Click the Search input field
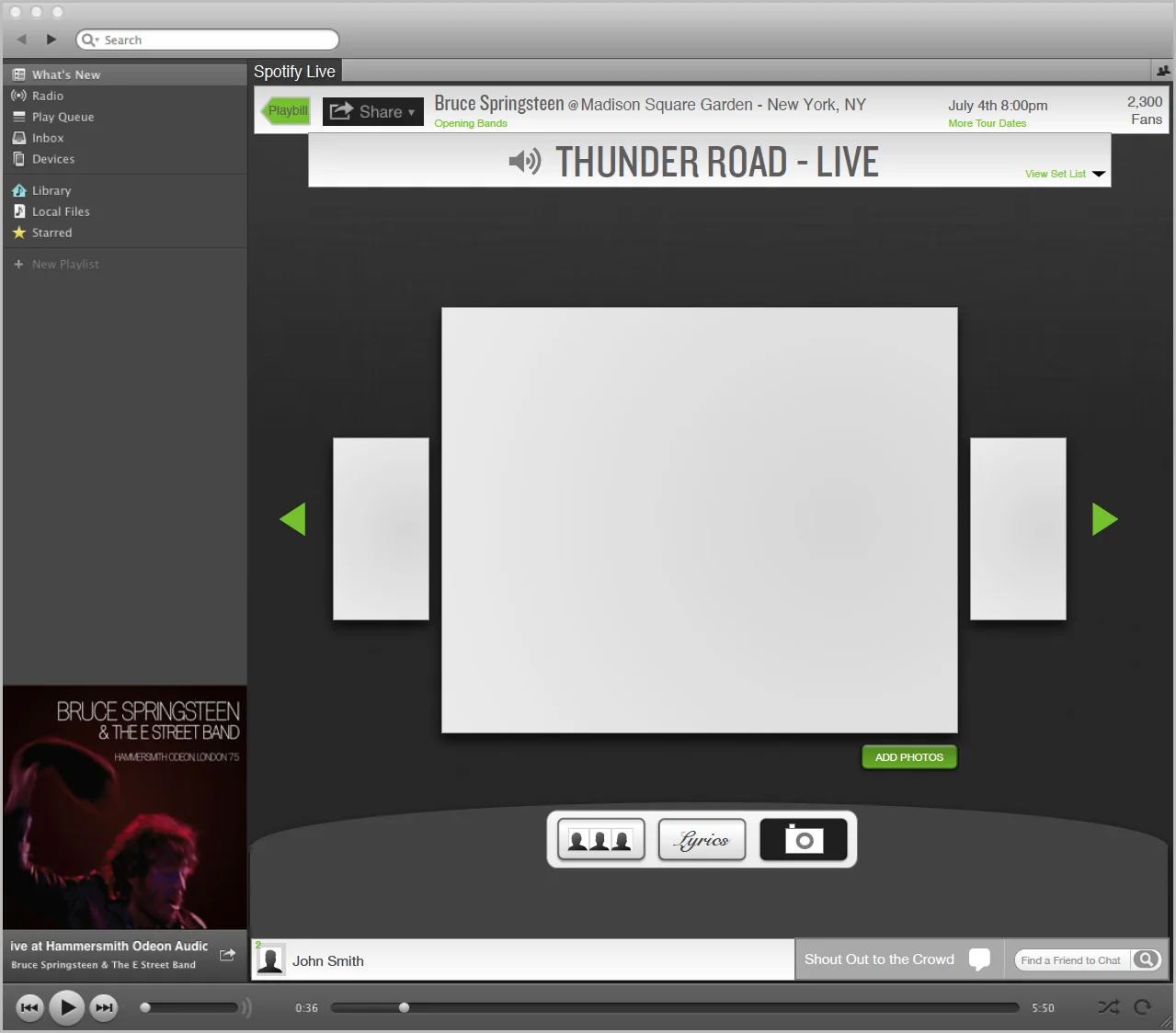 pyautogui.click(x=208, y=40)
